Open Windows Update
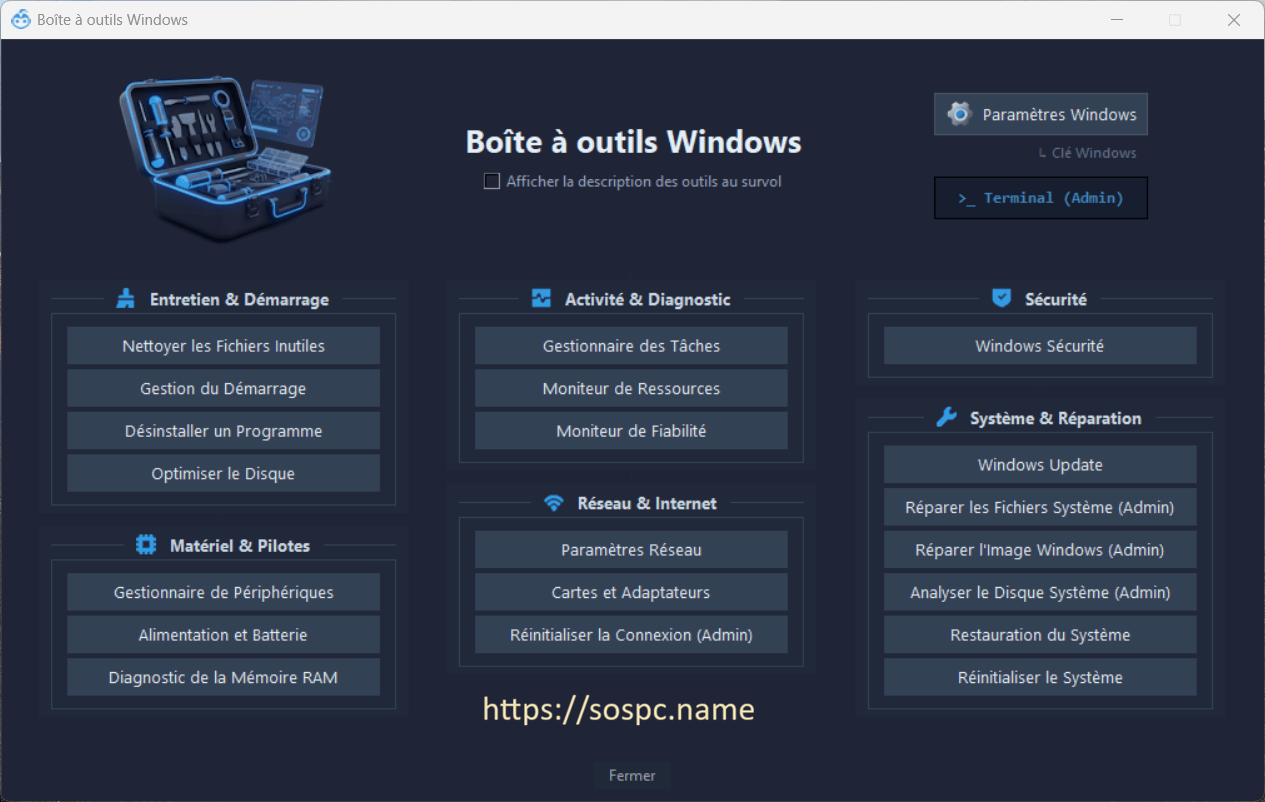 coord(1040,465)
